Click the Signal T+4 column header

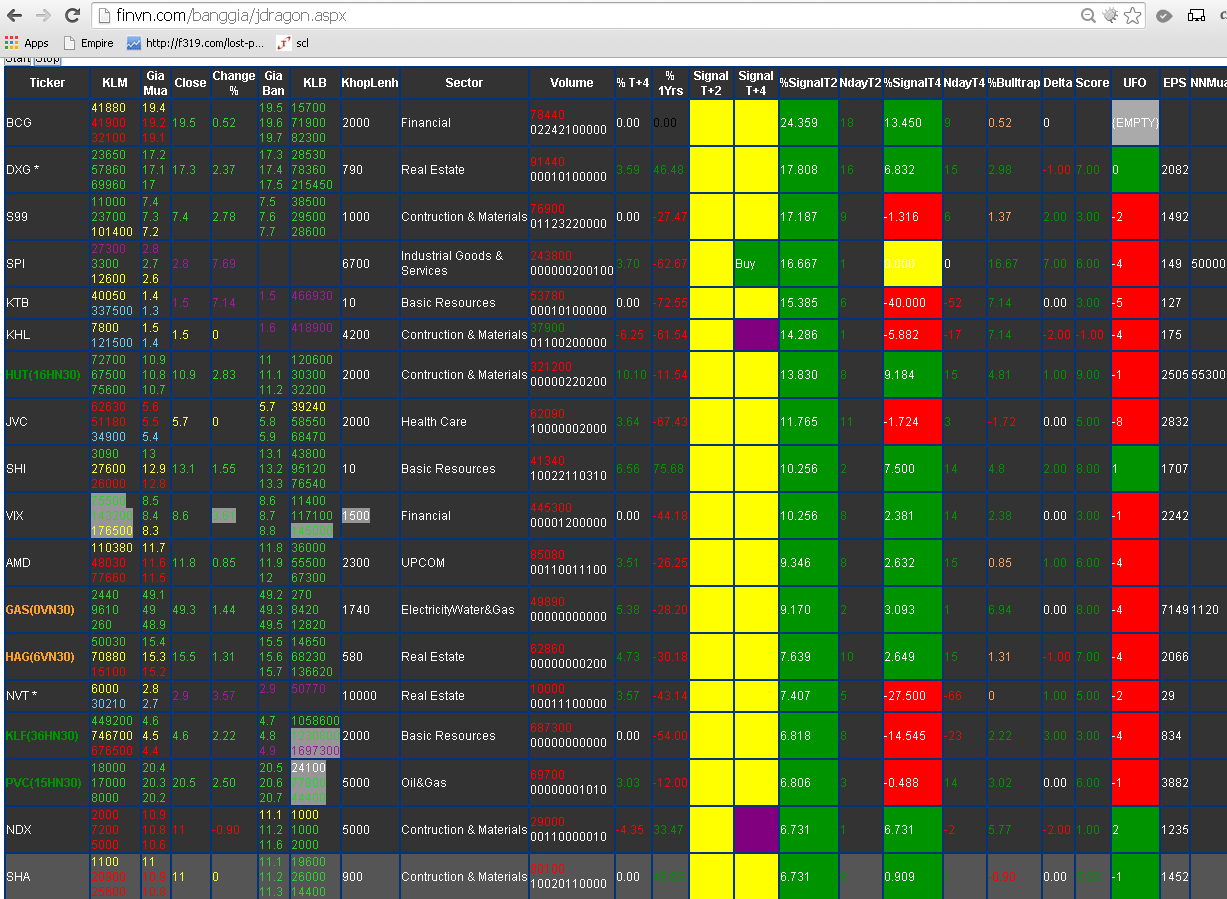(755, 83)
